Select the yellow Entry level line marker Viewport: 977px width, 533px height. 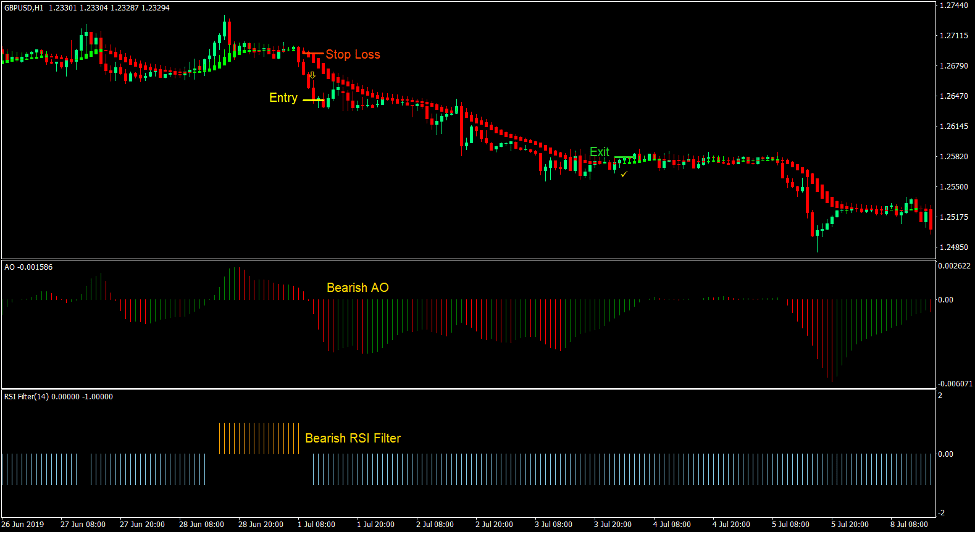(x=314, y=99)
